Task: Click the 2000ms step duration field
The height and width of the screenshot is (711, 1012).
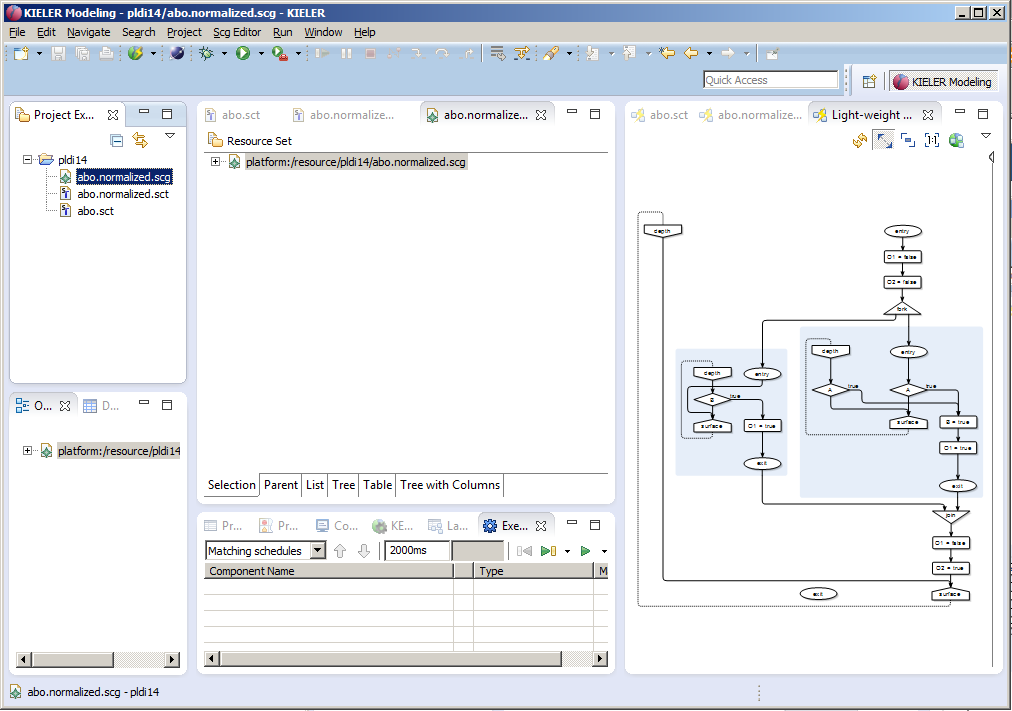Action: point(417,551)
